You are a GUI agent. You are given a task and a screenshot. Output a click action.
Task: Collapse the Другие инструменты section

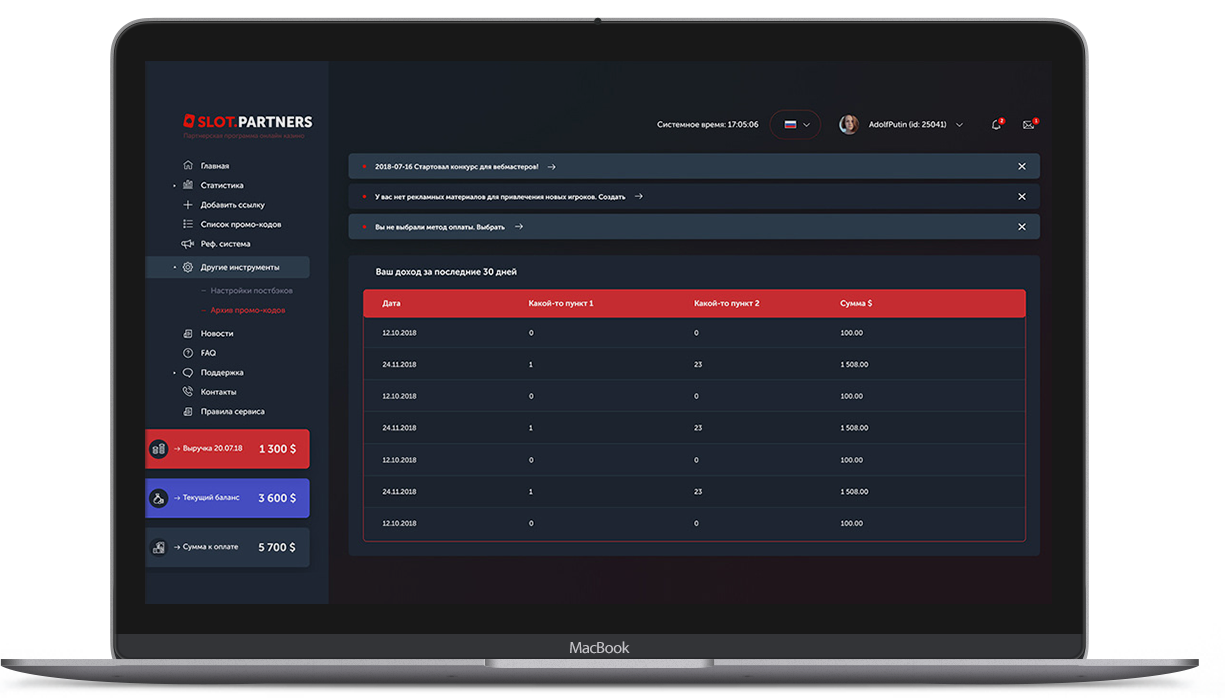(x=239, y=267)
